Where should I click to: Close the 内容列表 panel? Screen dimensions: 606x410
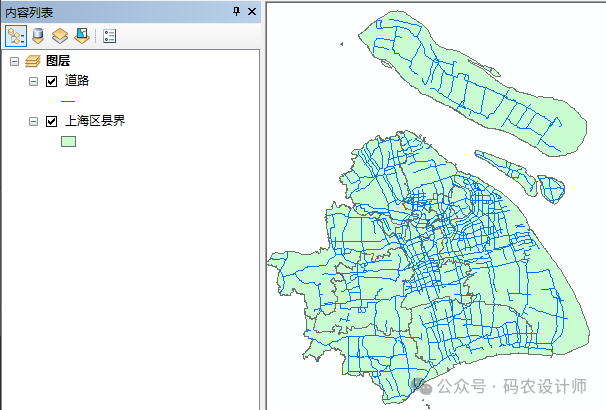click(x=251, y=11)
